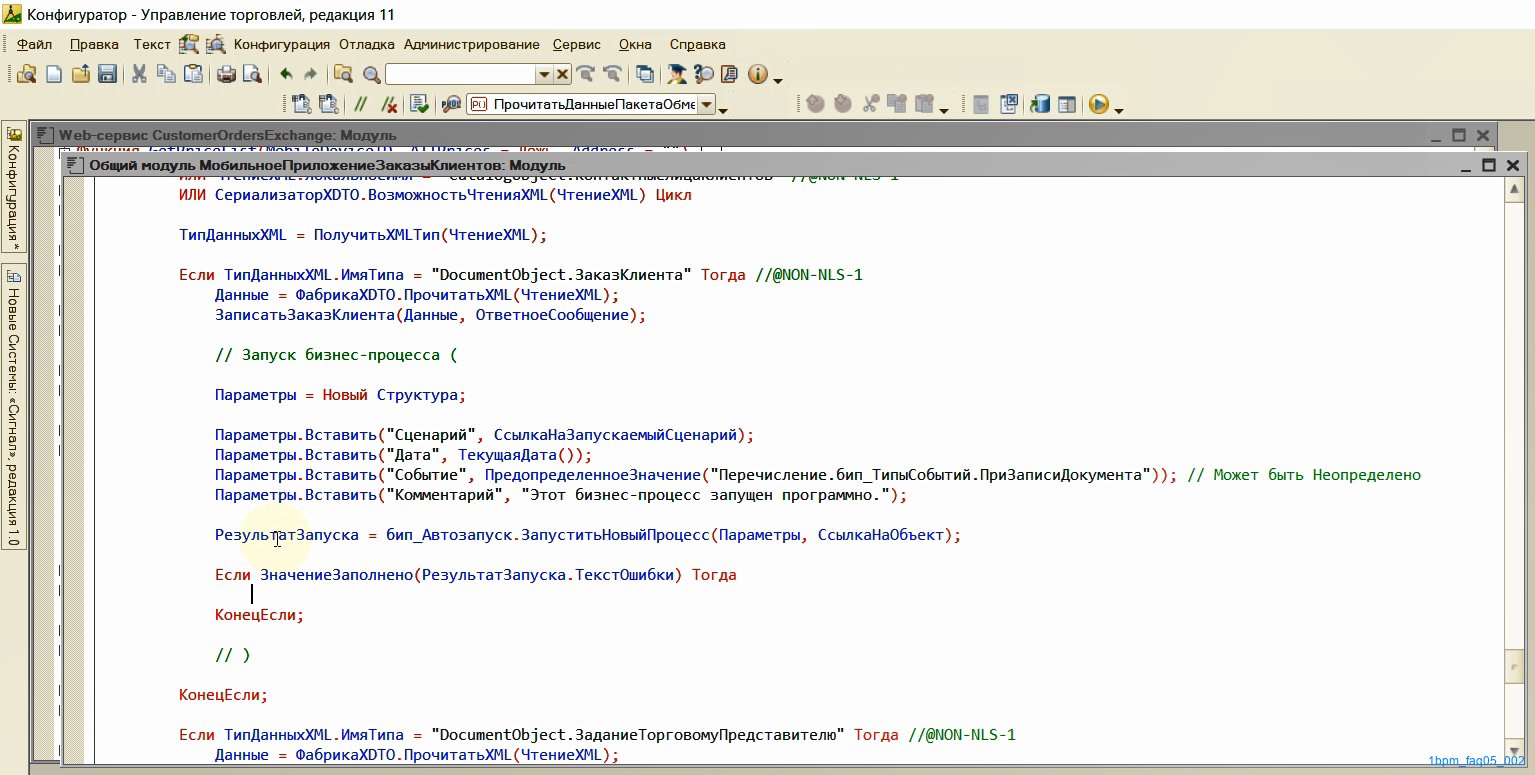Viewport: 1535px width, 775px height.
Task: Expand the arrow next to debug play button
Action: click(x=1119, y=108)
